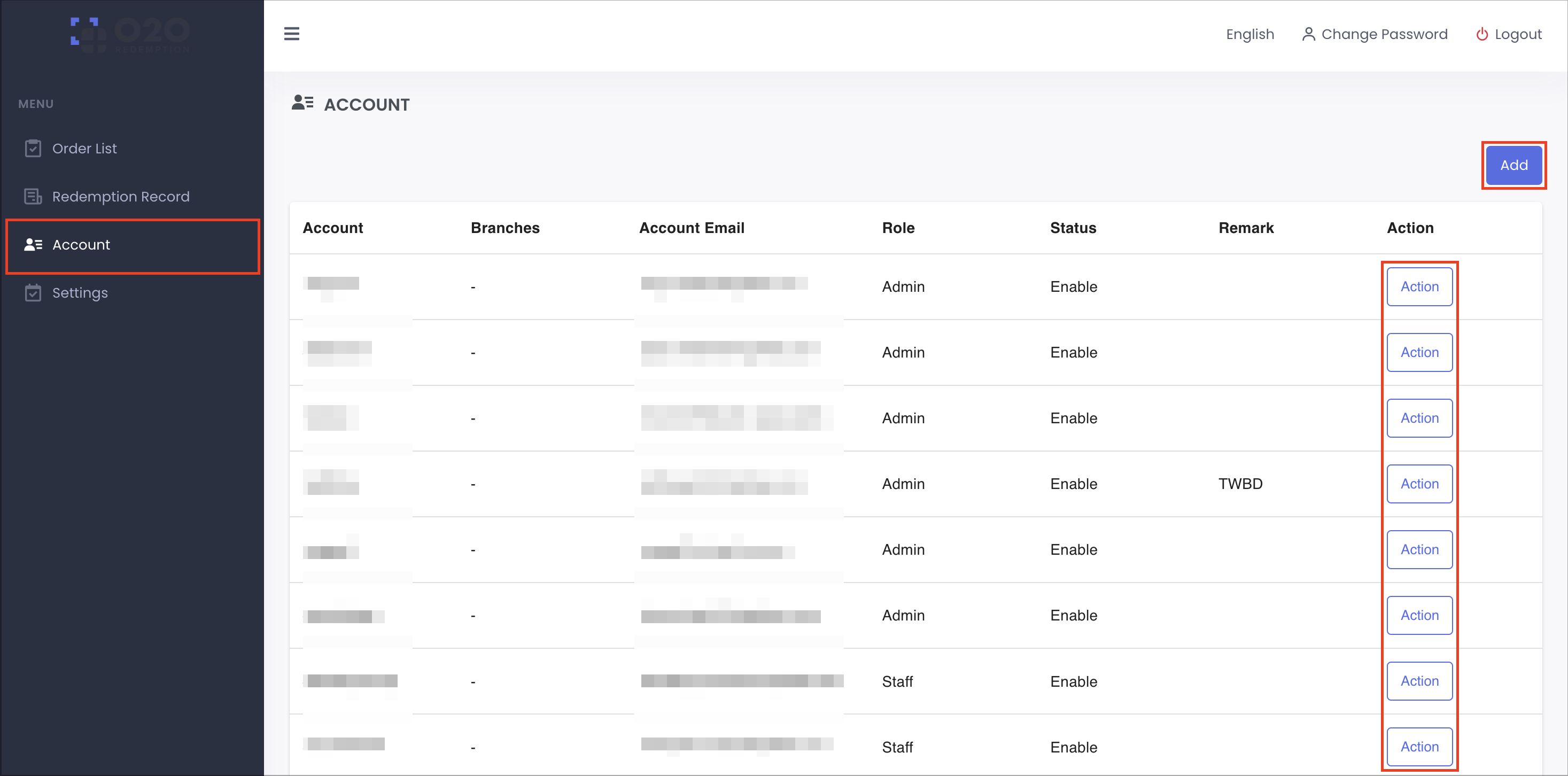Click the Redemption Record icon in sidebar
This screenshot has height=776, width=1568.
click(33, 197)
